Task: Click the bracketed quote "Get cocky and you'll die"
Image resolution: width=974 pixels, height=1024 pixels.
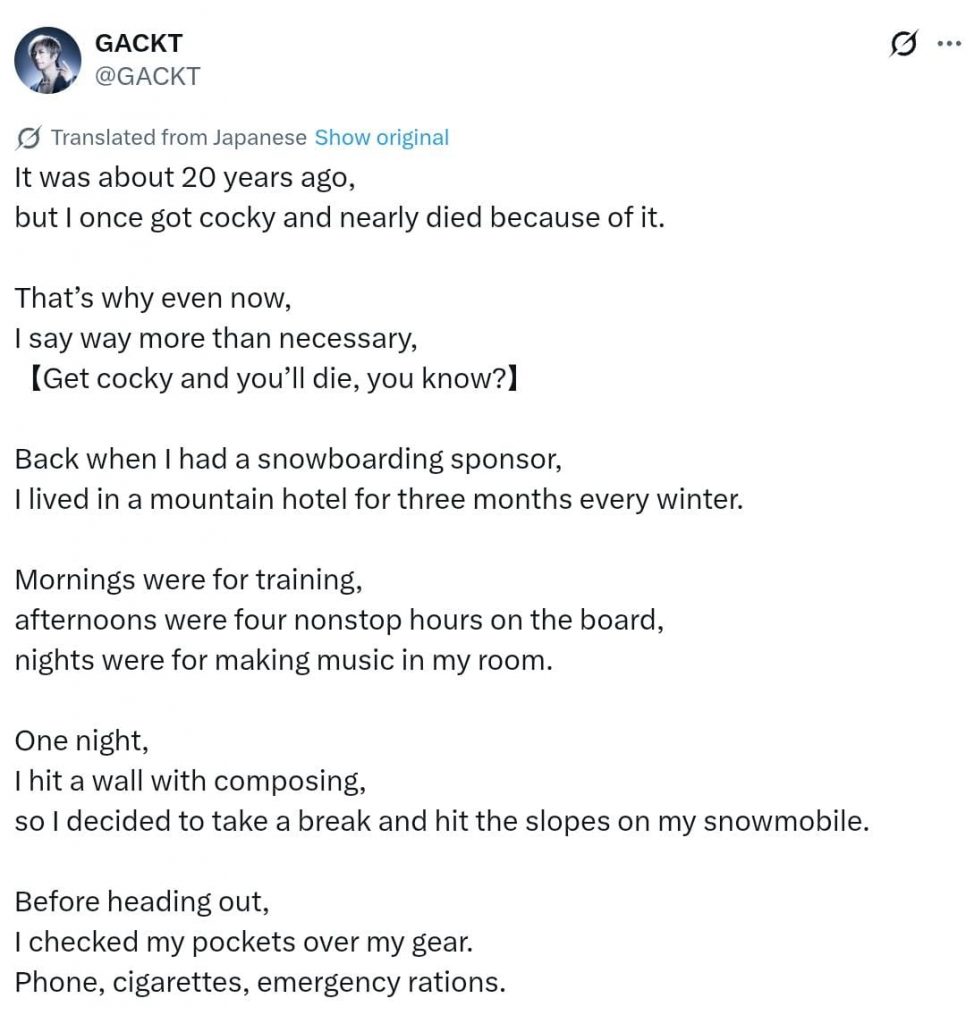Action: pyautogui.click(x=269, y=379)
